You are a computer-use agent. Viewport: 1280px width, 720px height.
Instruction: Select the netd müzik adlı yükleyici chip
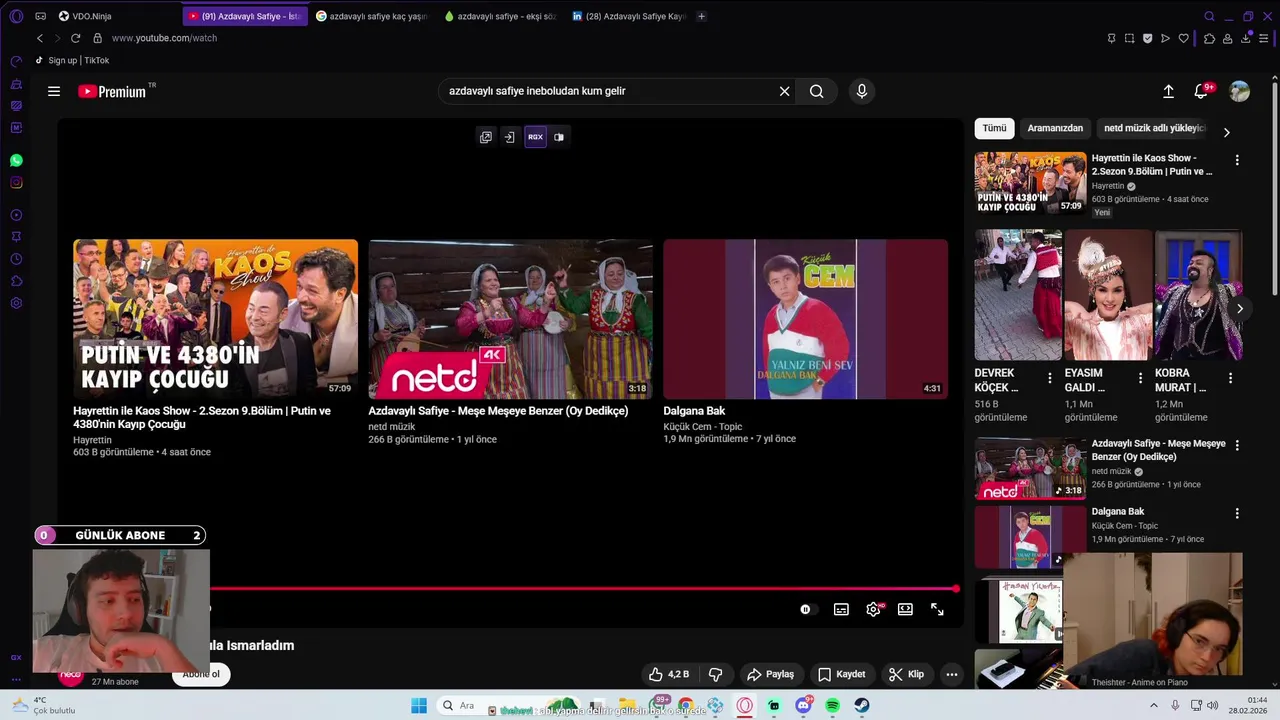1154,128
